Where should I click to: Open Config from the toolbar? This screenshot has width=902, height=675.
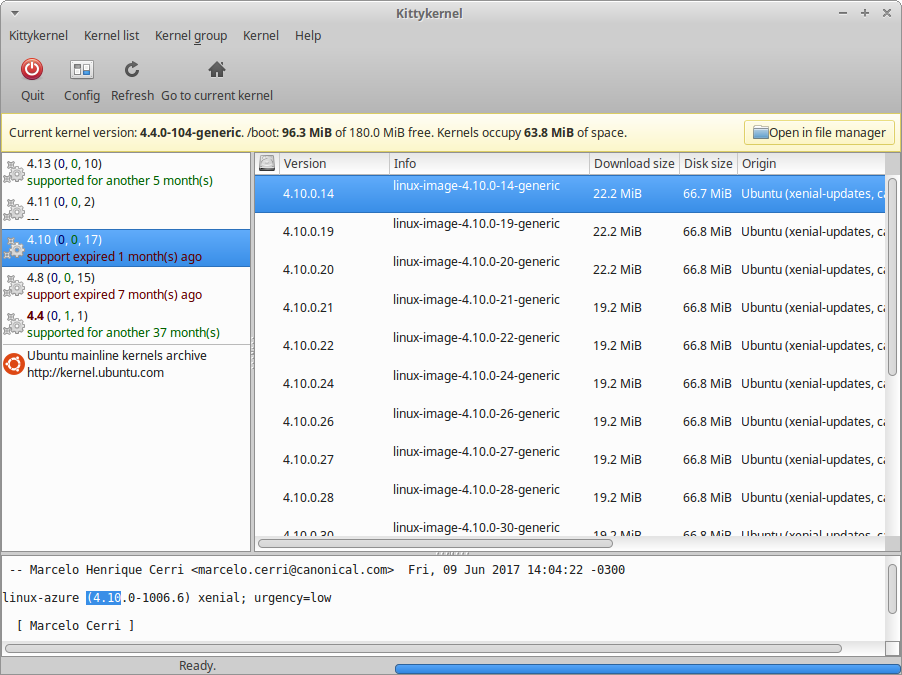tap(82, 70)
